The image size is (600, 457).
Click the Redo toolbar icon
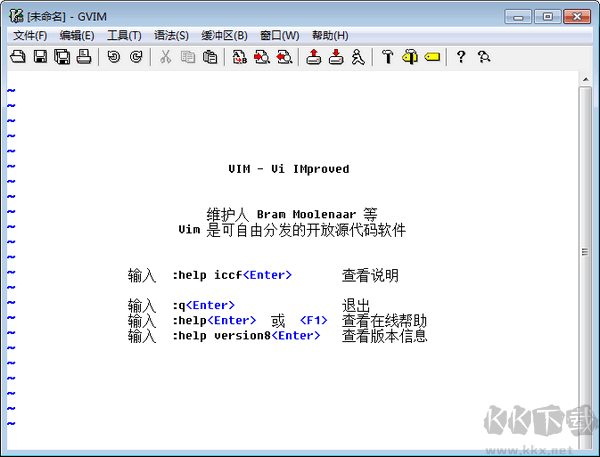136,57
